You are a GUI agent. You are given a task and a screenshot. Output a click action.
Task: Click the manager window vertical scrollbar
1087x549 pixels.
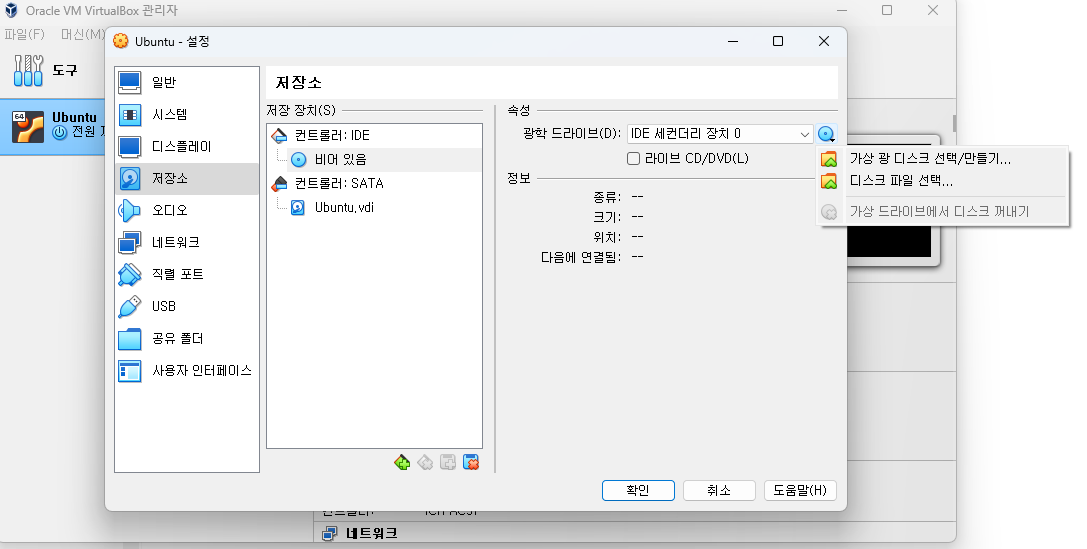click(x=954, y=123)
